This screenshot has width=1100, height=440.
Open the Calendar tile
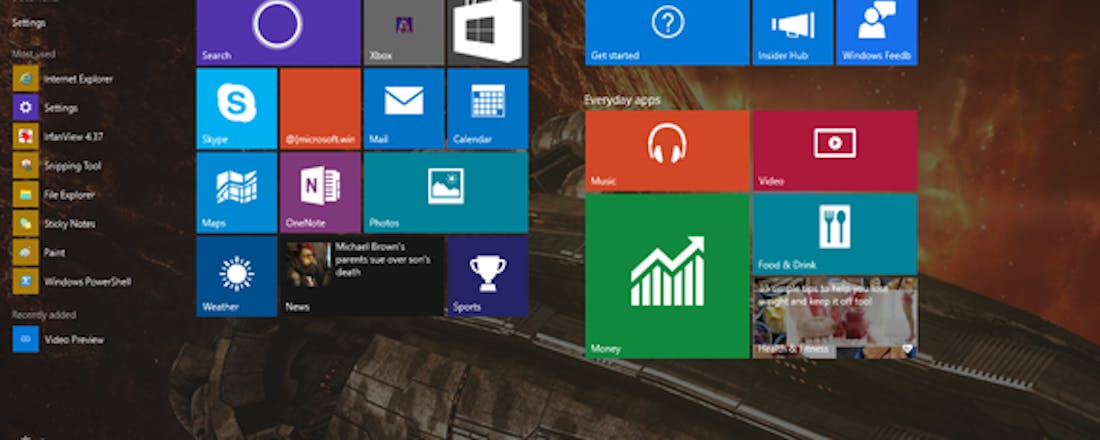click(487, 108)
